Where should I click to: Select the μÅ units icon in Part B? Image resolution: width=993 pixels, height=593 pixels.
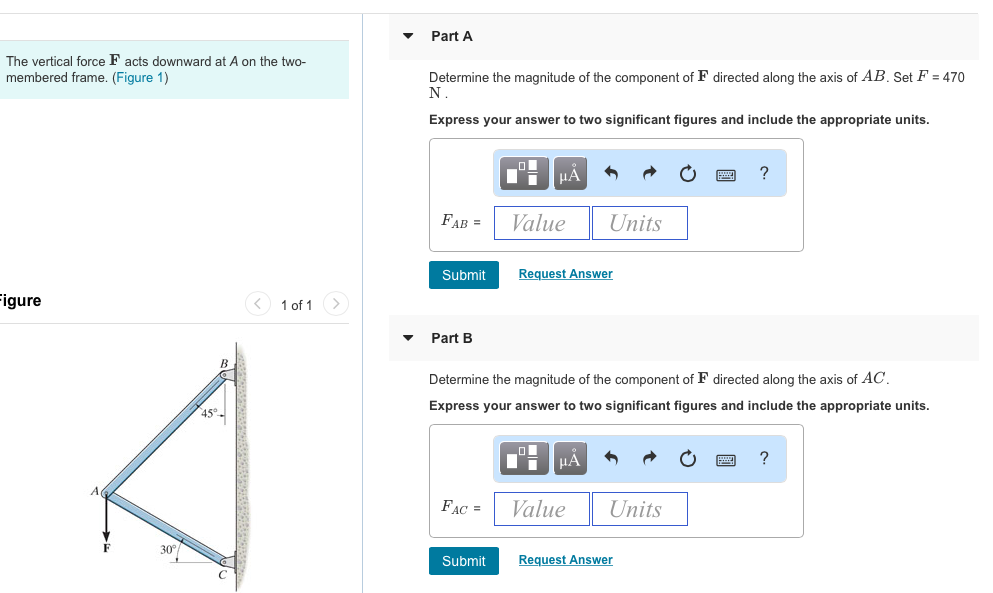[568, 458]
